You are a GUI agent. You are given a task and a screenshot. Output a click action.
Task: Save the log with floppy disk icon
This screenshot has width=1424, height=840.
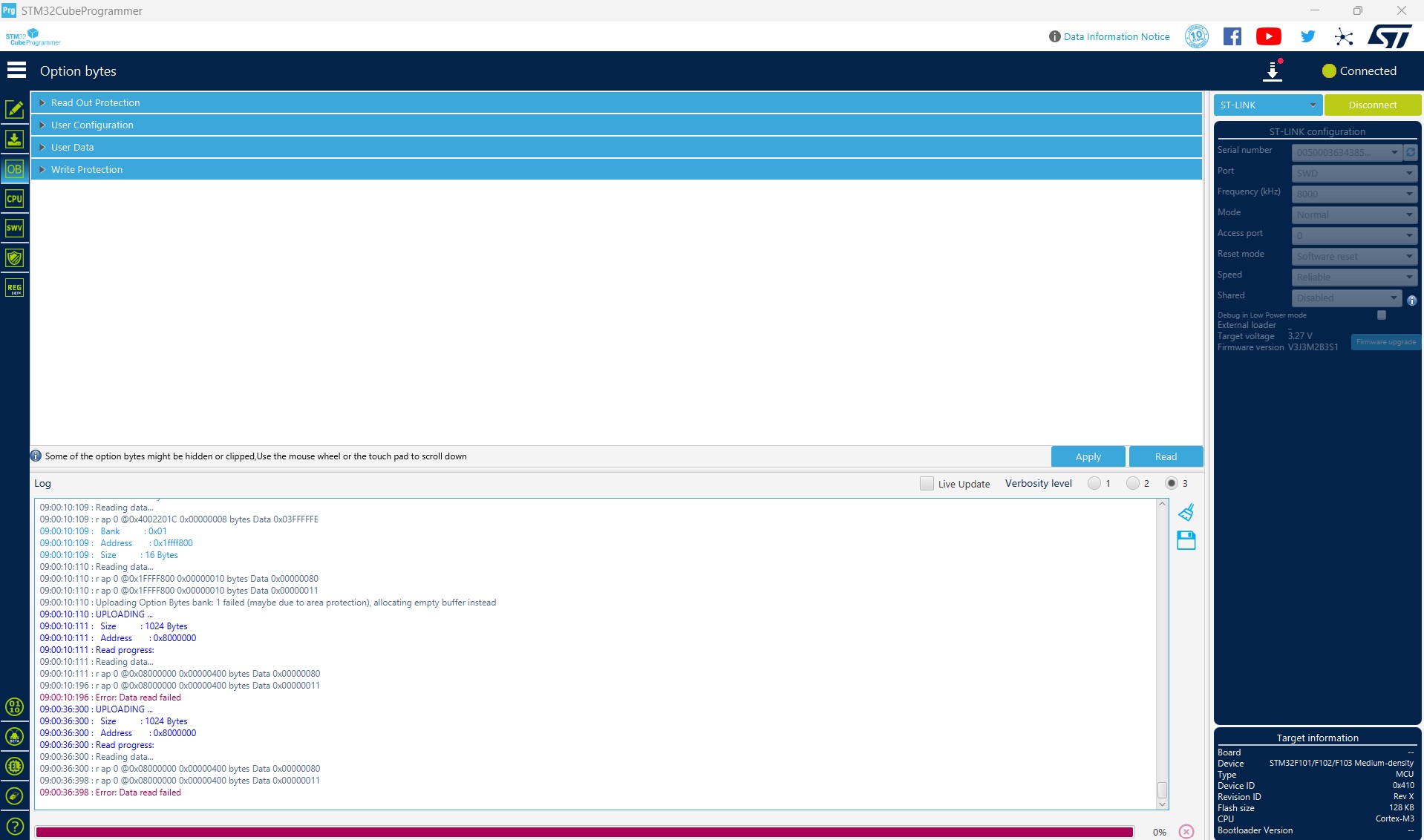(1186, 540)
